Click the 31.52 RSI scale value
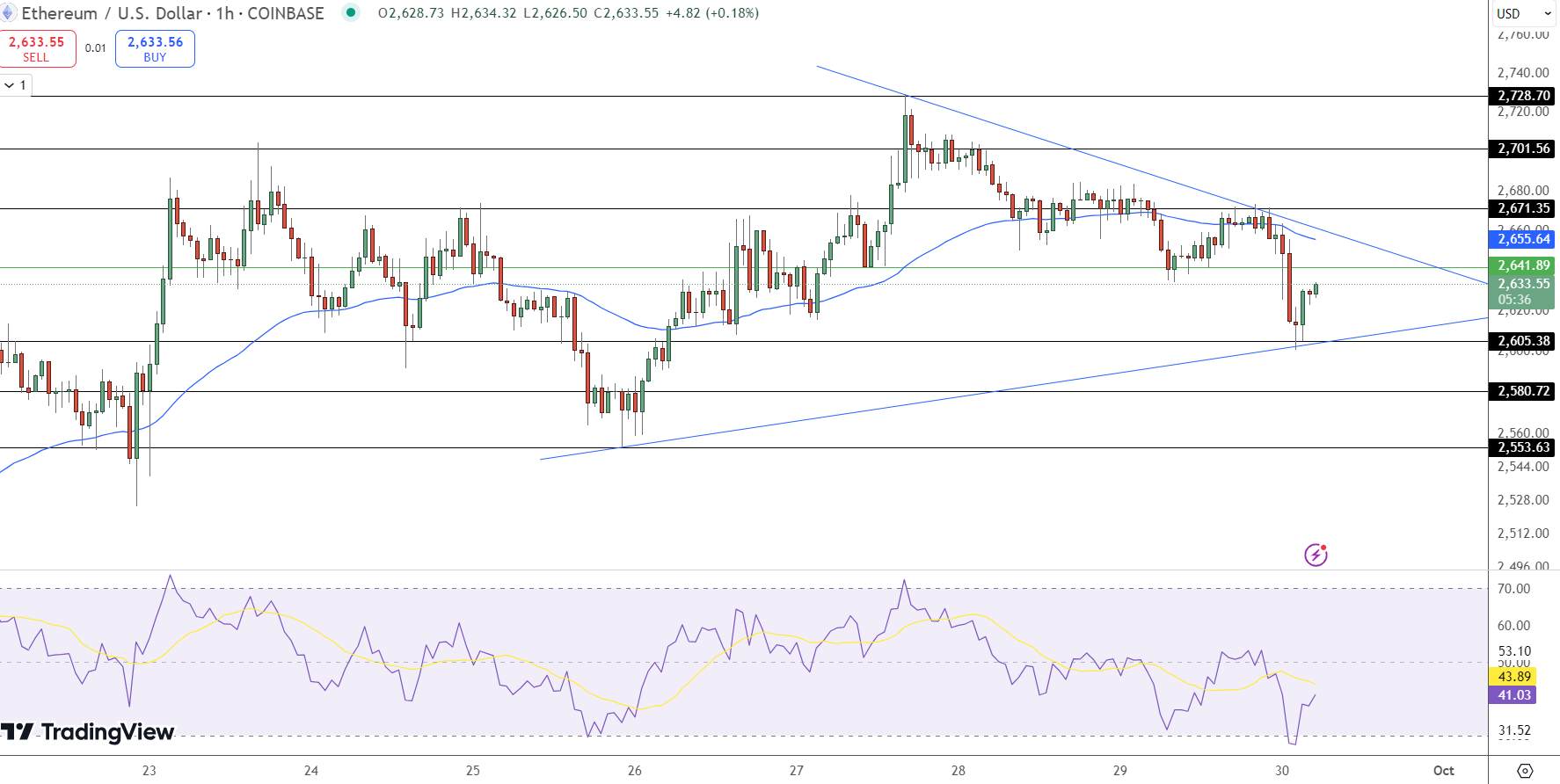 (1514, 730)
